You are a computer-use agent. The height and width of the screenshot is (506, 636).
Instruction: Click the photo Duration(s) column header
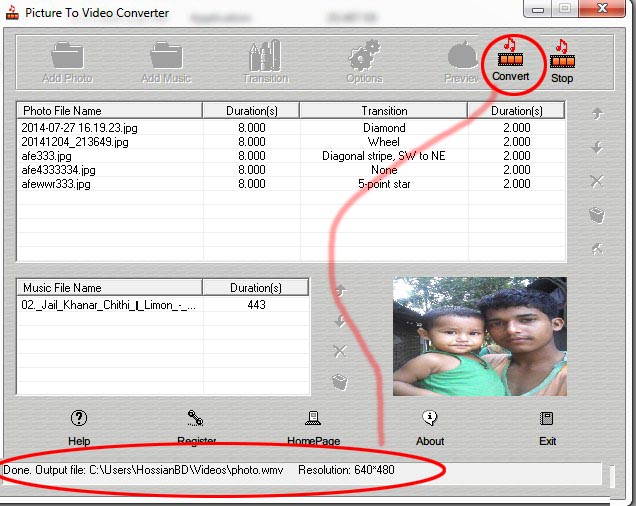pyautogui.click(x=251, y=111)
